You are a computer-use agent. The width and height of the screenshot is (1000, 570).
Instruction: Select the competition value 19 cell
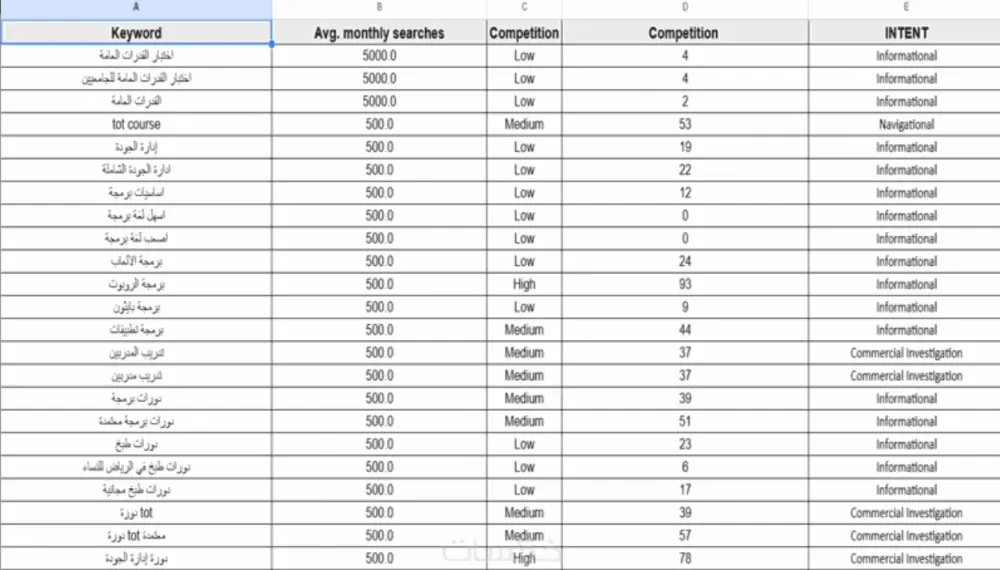(x=685, y=147)
